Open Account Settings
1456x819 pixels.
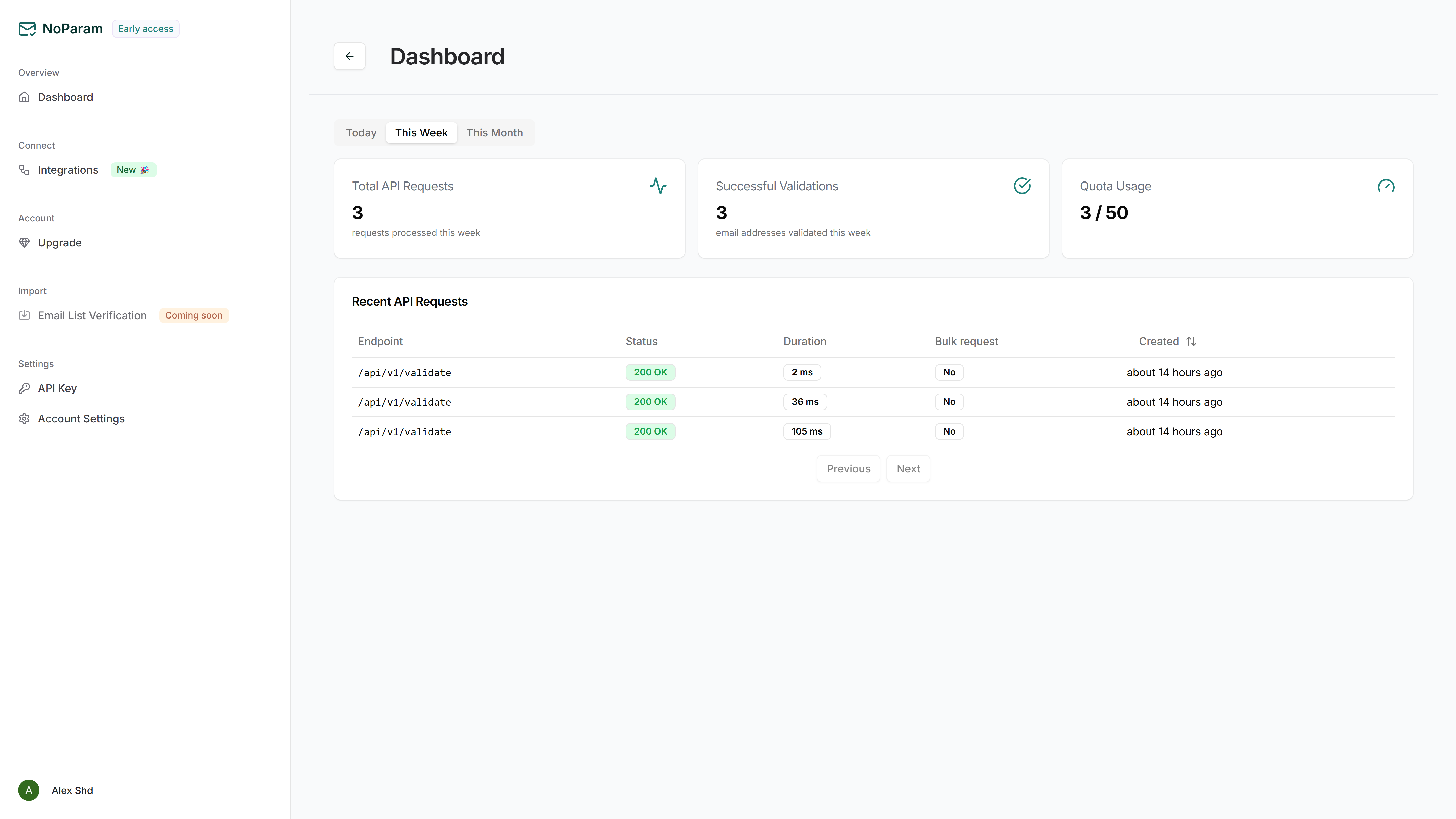pyautogui.click(x=81, y=419)
